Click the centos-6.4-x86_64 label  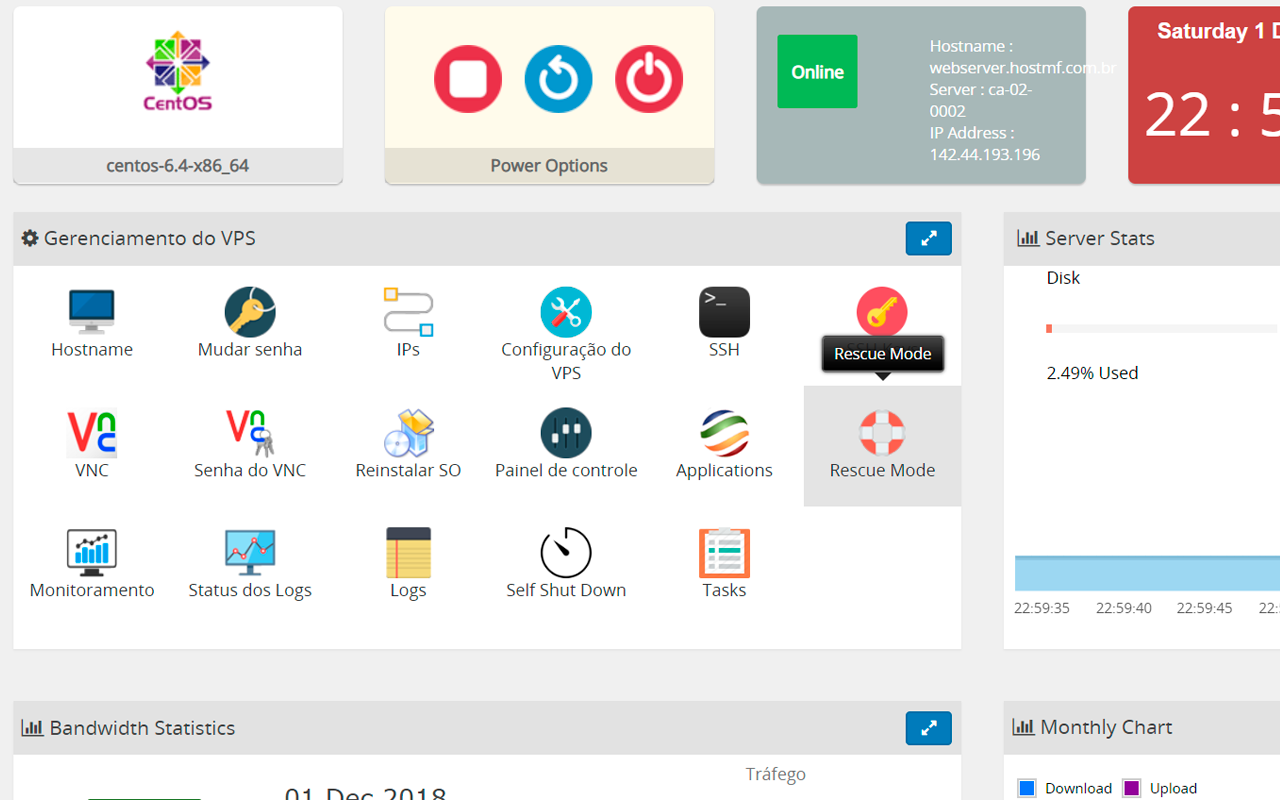(x=178, y=166)
